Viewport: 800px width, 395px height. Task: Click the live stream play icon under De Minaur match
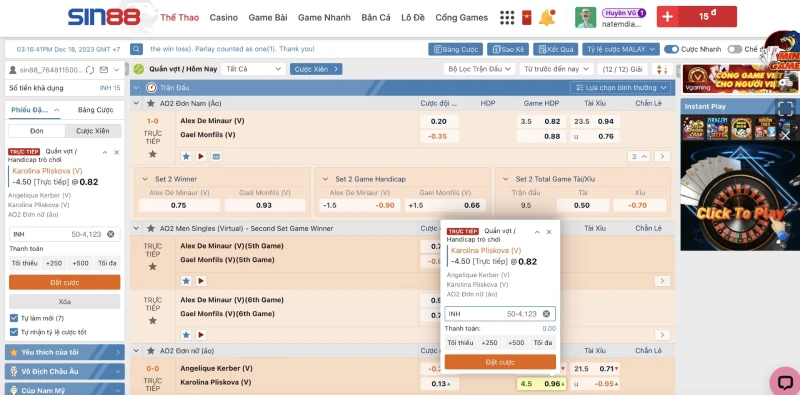[201, 156]
